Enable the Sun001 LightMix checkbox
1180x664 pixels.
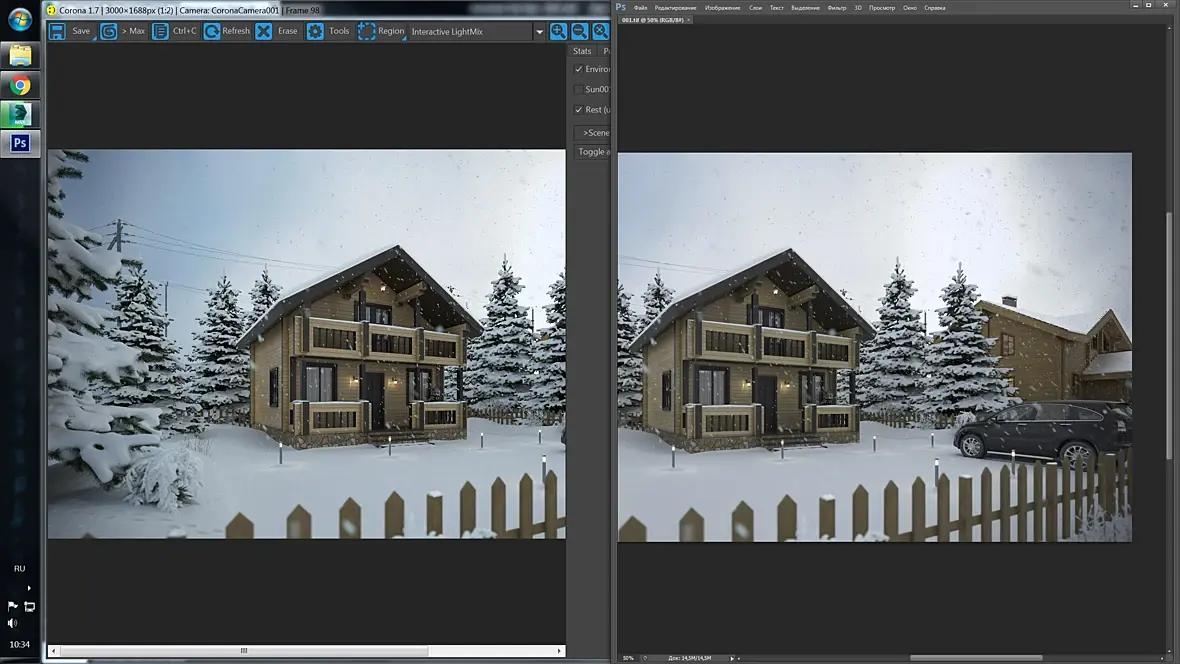pos(579,90)
